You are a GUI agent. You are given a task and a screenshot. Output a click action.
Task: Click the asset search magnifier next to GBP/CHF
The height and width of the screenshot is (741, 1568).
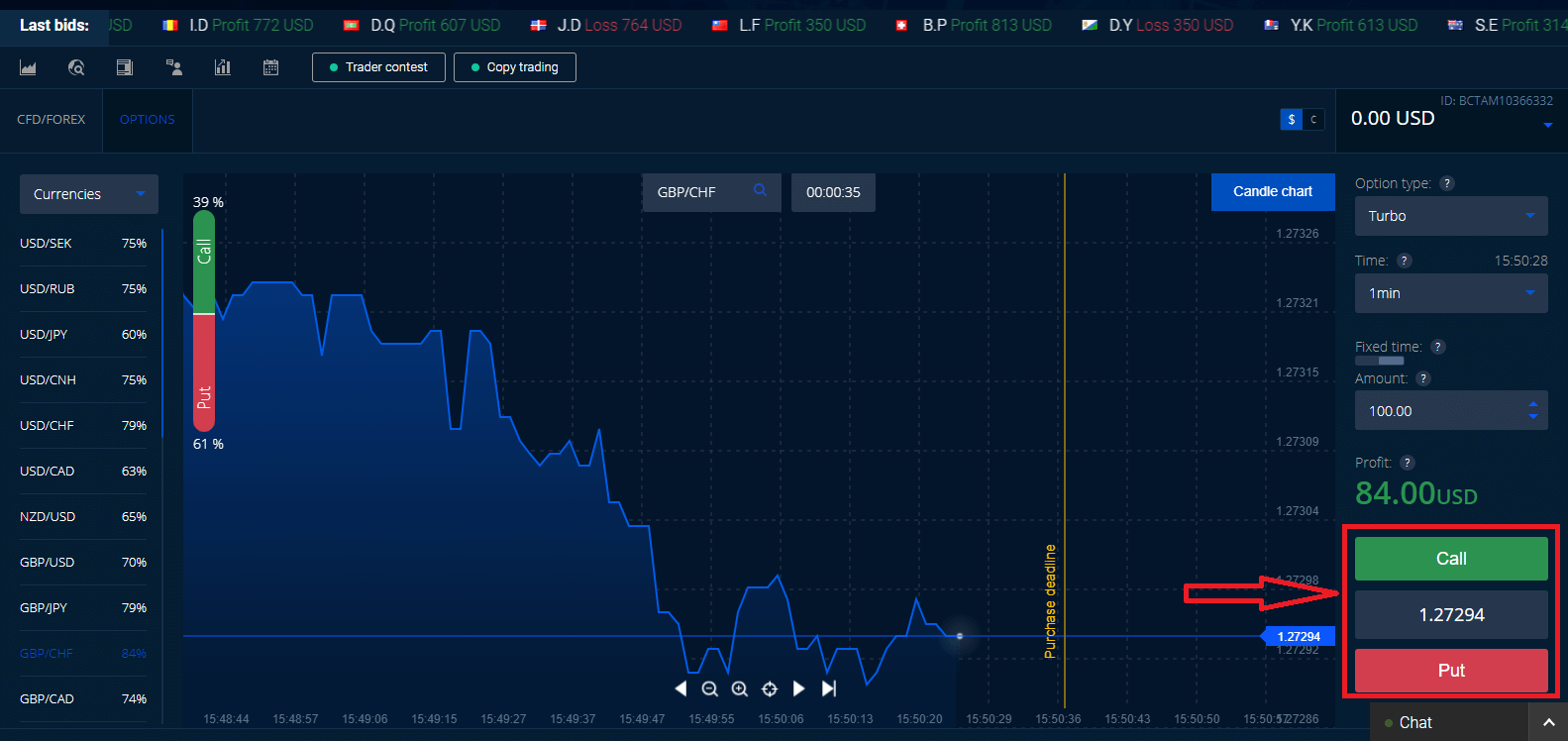point(760,190)
